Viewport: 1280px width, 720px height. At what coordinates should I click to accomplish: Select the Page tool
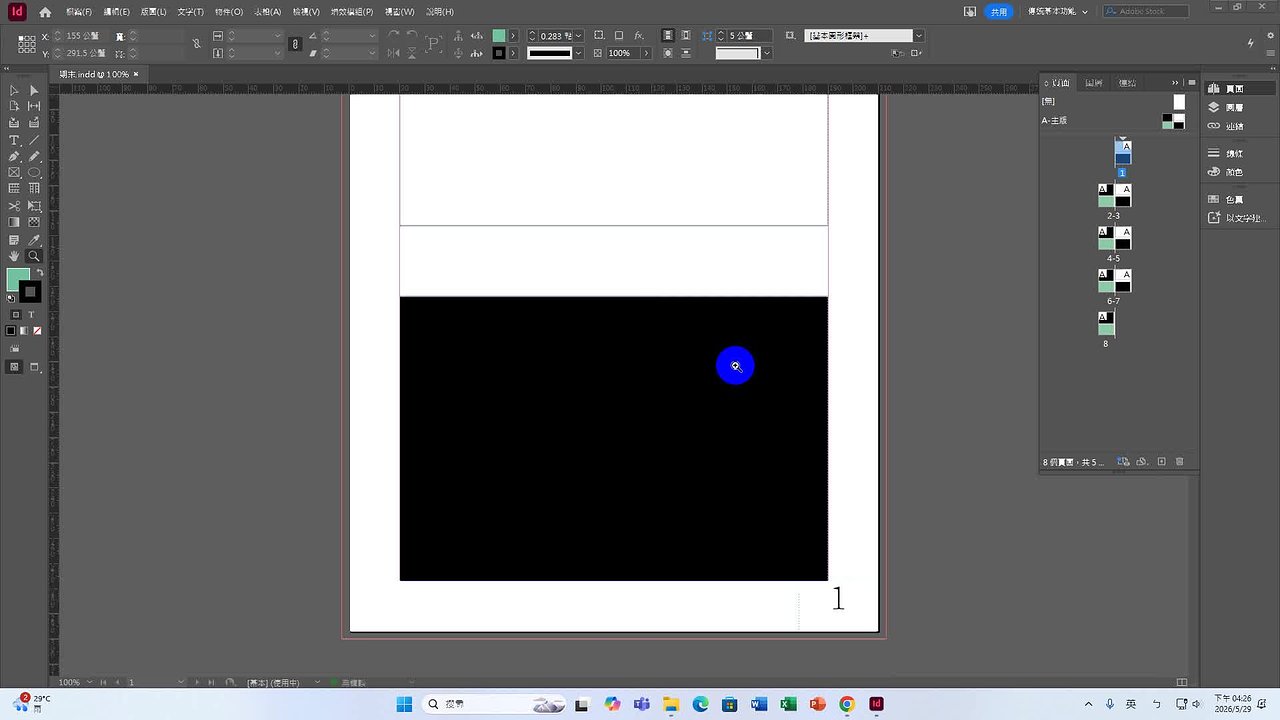[x=14, y=106]
